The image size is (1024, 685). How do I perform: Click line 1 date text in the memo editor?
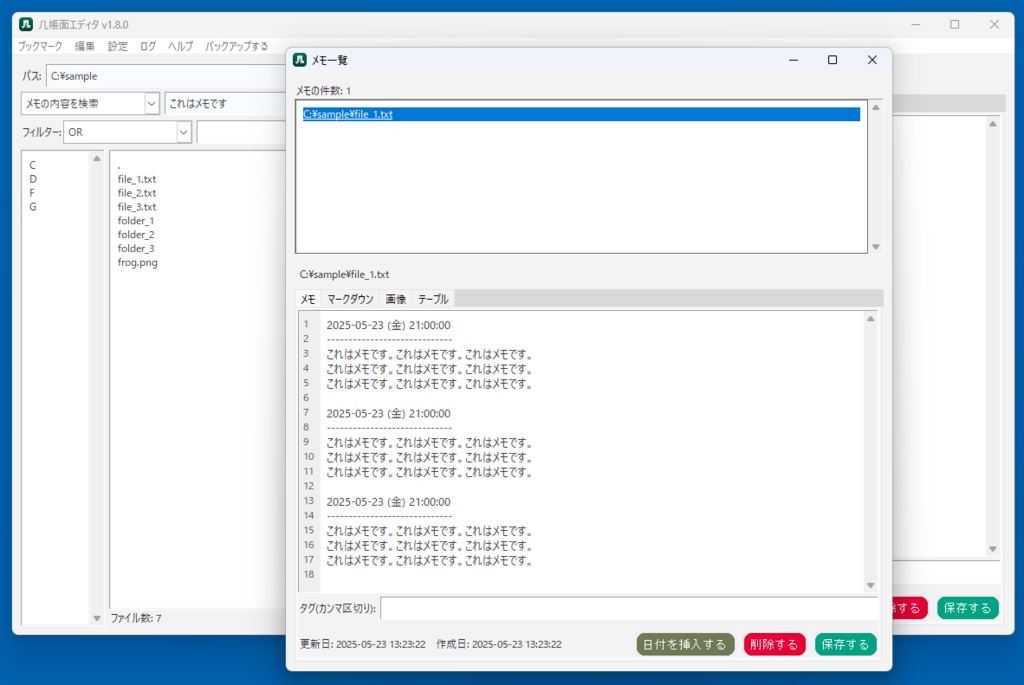tap(388, 325)
